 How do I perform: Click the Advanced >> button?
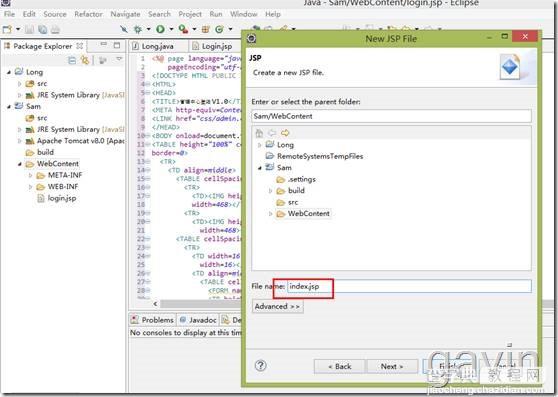point(278,307)
